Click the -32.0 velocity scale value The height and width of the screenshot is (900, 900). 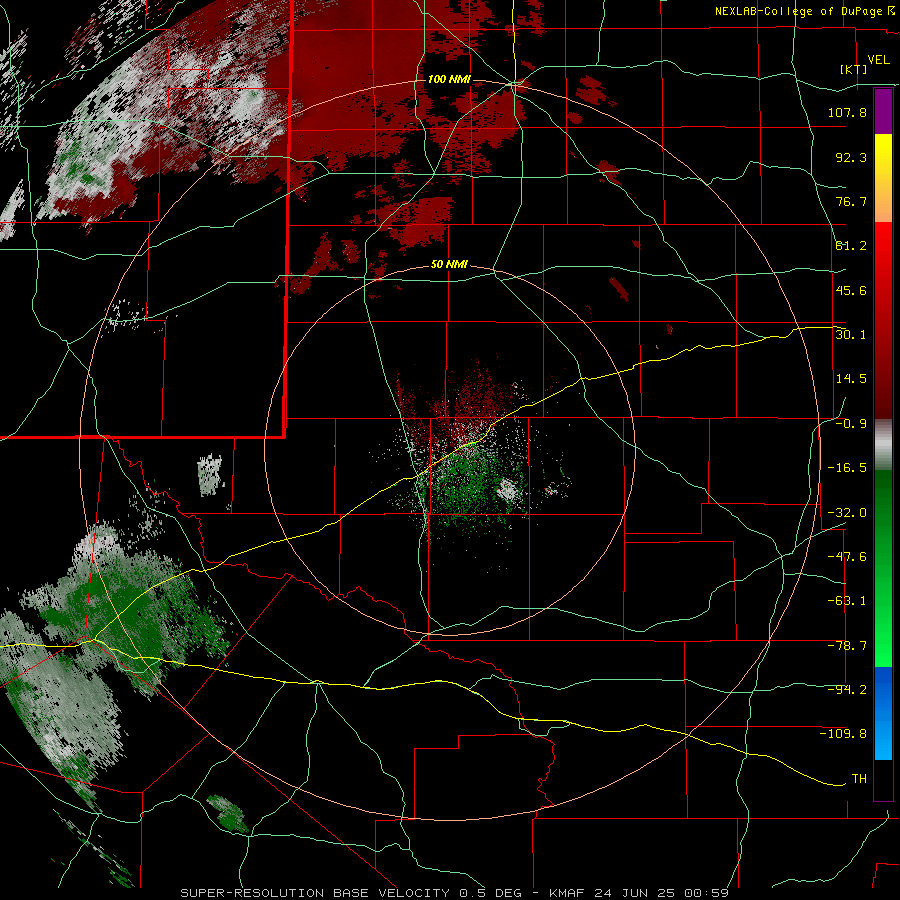847,513
